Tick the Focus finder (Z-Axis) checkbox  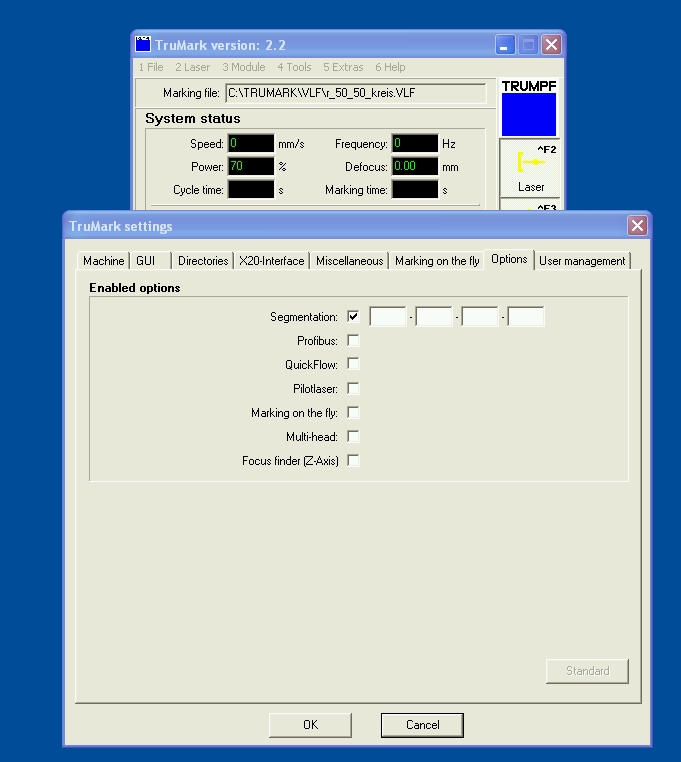353,460
